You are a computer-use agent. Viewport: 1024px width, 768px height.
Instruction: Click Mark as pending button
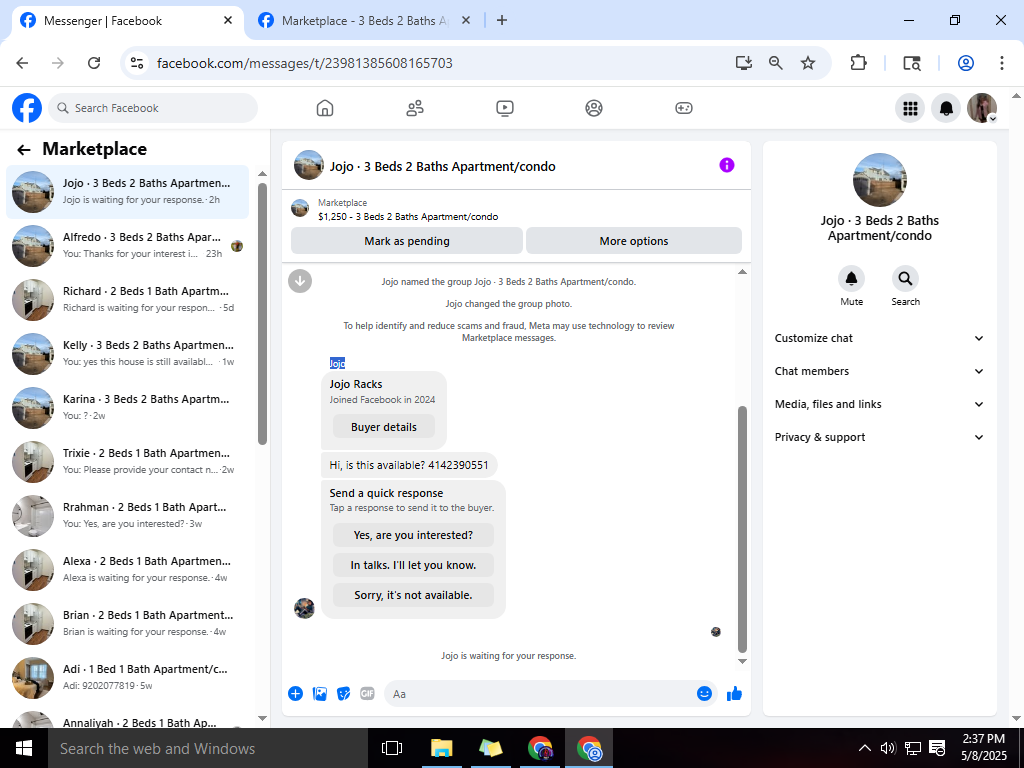tap(407, 241)
